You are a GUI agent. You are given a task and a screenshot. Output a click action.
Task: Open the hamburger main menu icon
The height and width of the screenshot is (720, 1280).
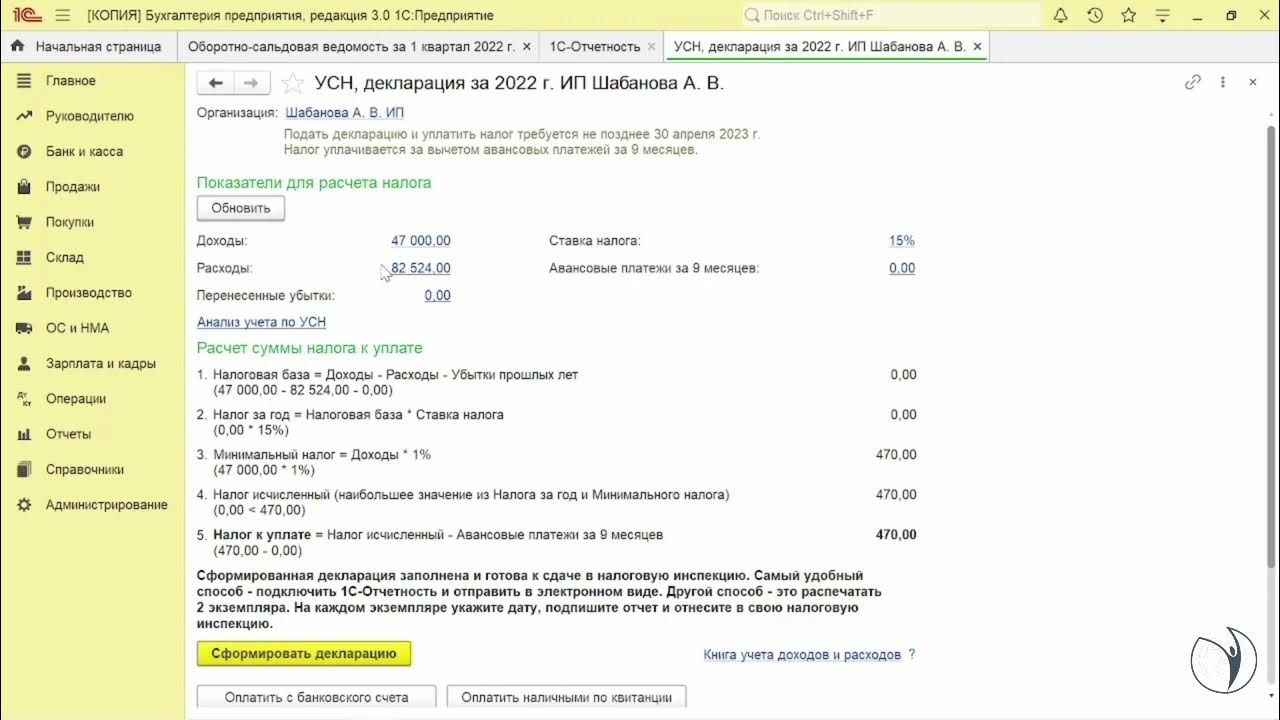[x=62, y=15]
